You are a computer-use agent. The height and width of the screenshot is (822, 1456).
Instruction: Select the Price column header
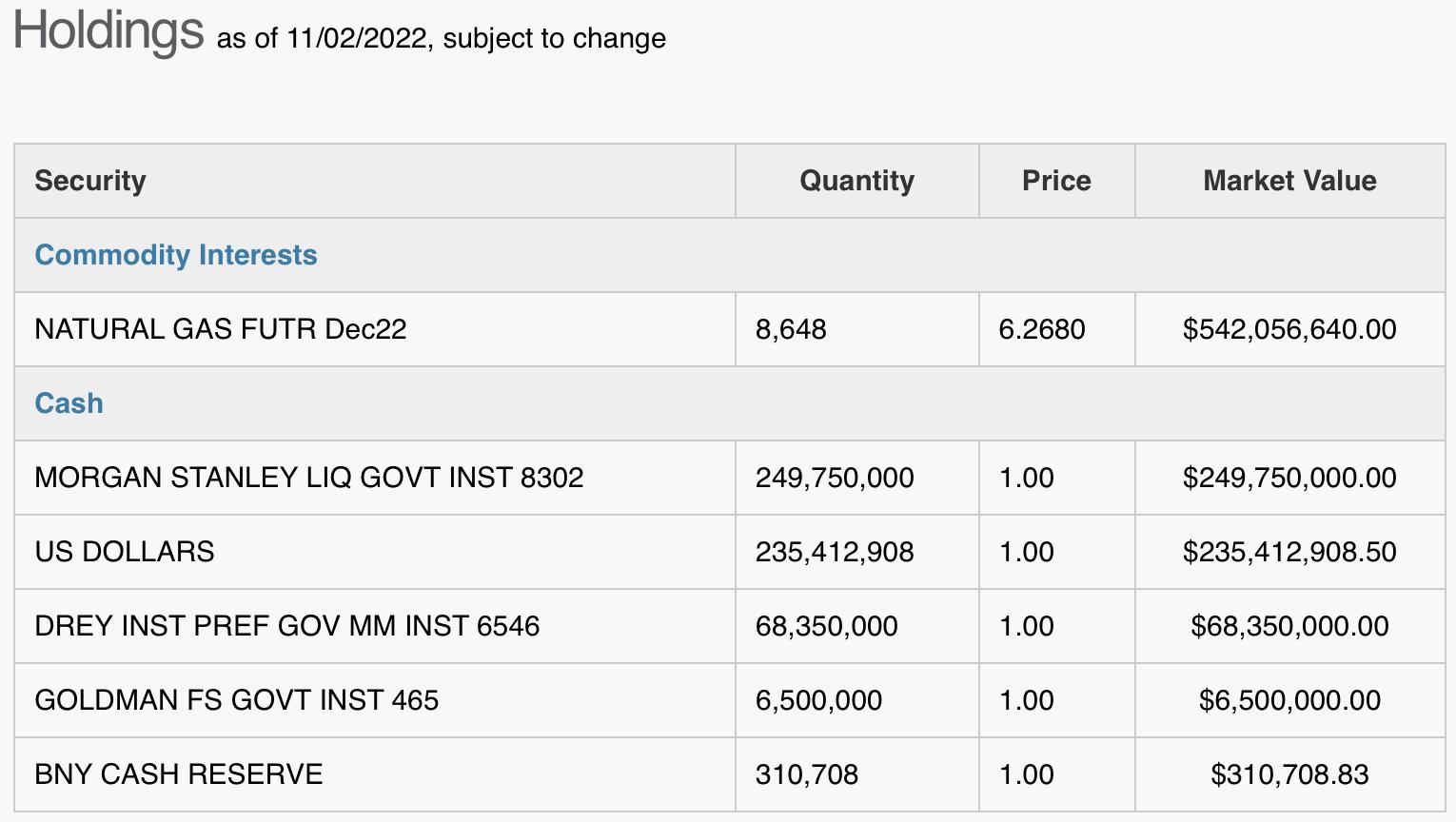pyautogui.click(x=1056, y=181)
